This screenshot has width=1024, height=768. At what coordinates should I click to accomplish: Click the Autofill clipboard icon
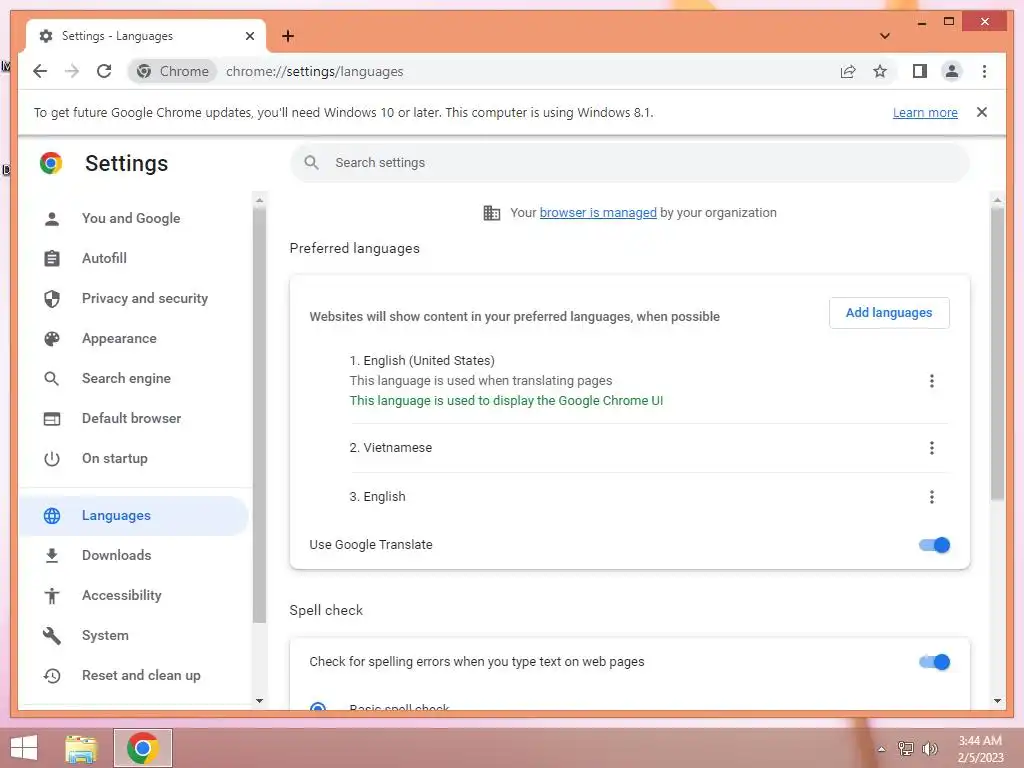(52, 259)
